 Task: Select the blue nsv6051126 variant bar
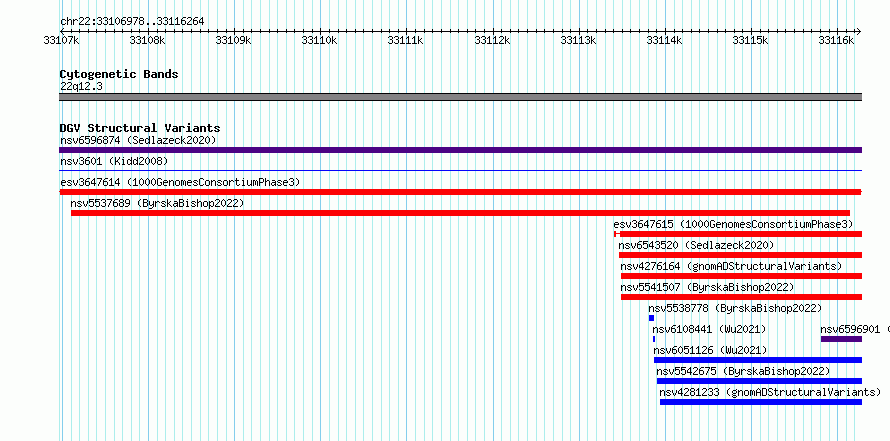coord(758,360)
